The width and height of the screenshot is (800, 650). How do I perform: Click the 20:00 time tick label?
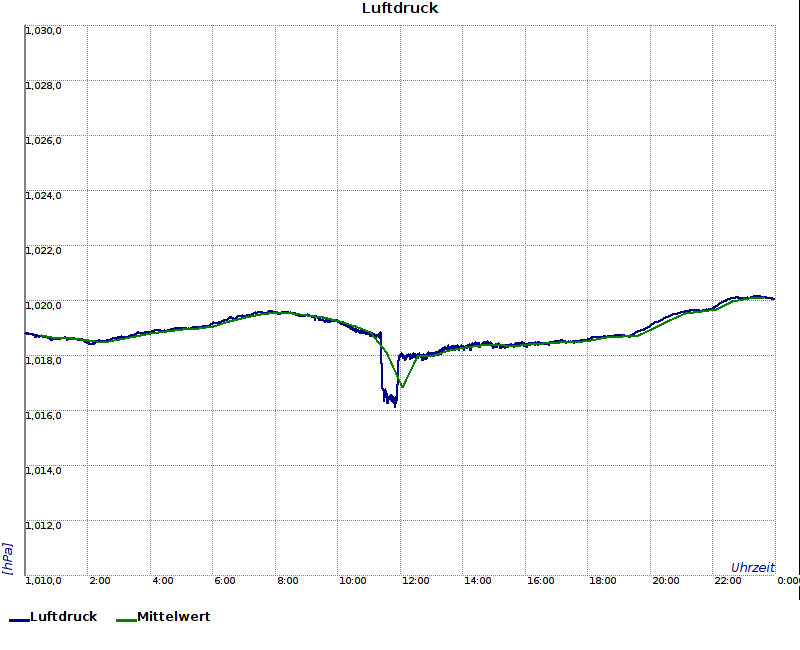tap(666, 581)
